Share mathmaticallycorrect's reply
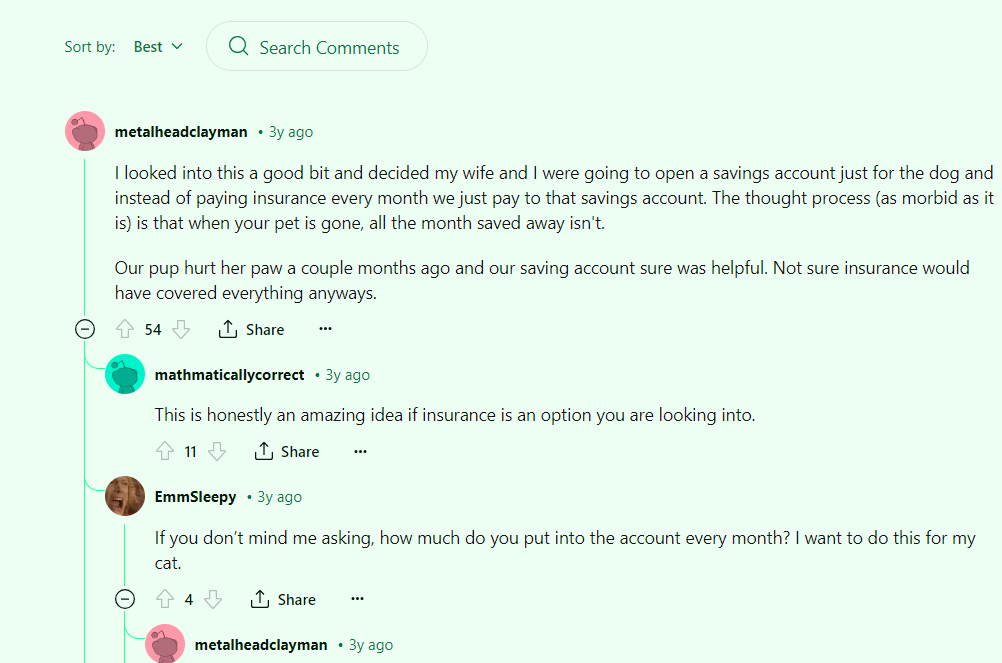1002x663 pixels. (x=287, y=451)
